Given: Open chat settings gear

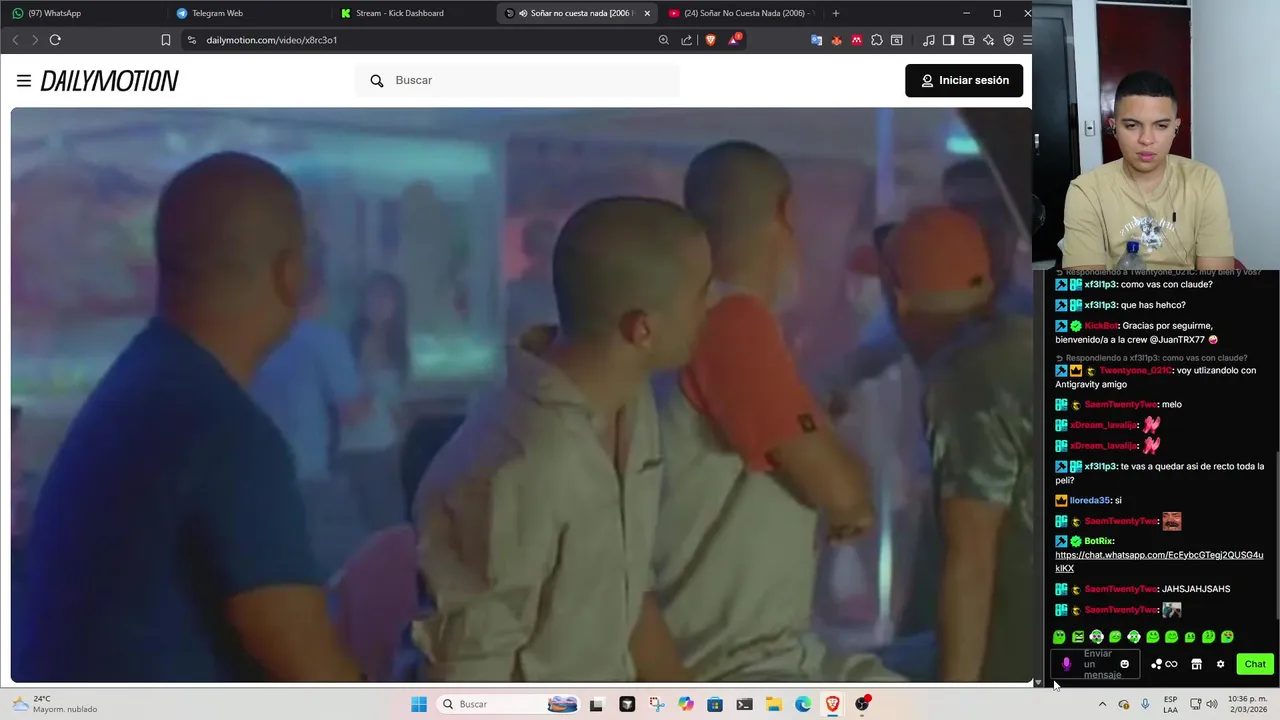Looking at the screenshot, I should 1220,664.
